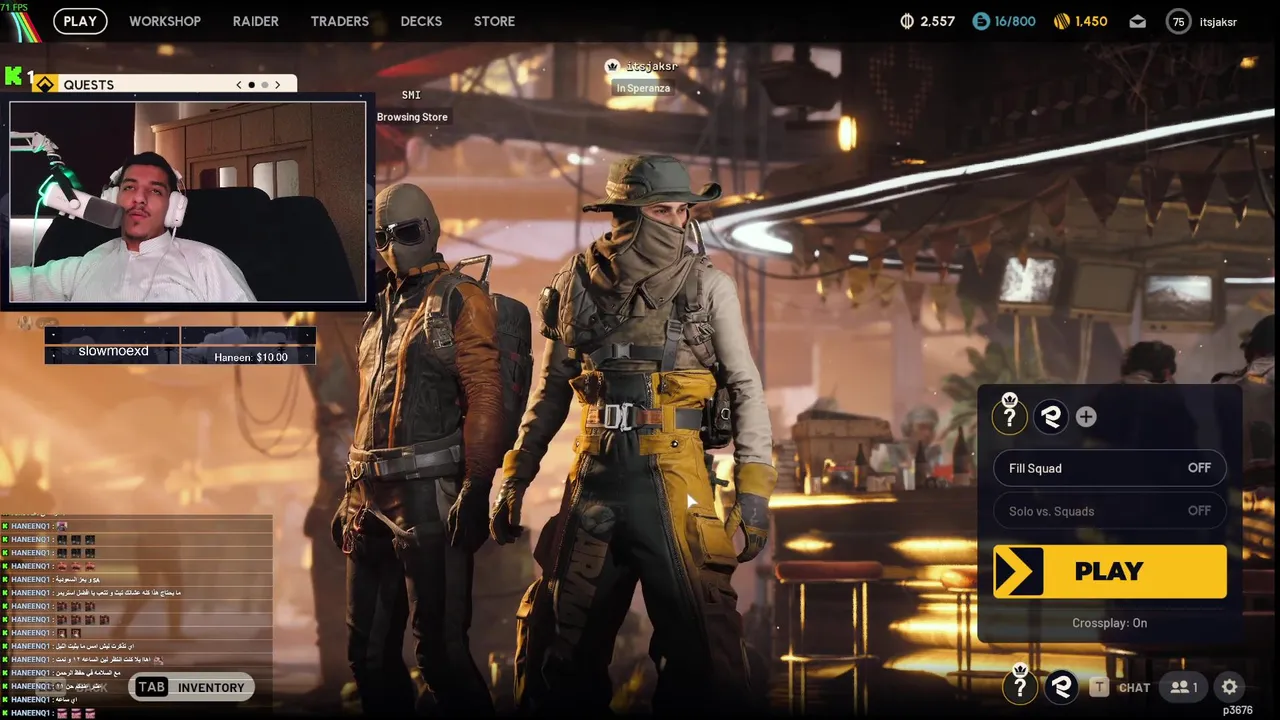Click the second squad member emblem in the party panel

(x=1050, y=417)
